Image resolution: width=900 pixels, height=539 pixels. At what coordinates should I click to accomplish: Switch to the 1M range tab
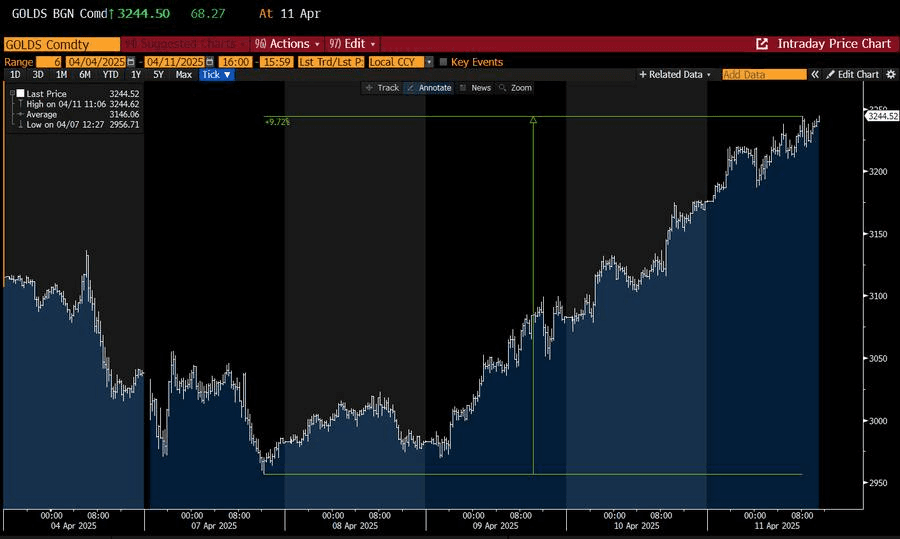(x=61, y=75)
